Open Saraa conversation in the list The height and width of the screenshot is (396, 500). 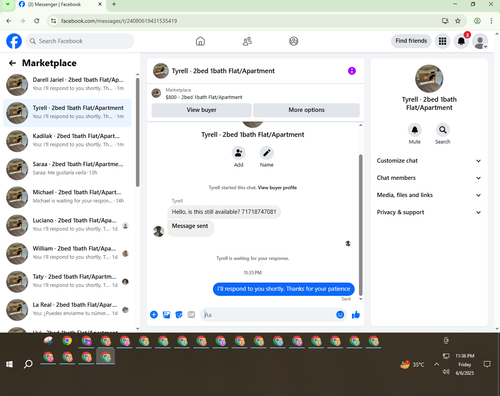point(68,168)
